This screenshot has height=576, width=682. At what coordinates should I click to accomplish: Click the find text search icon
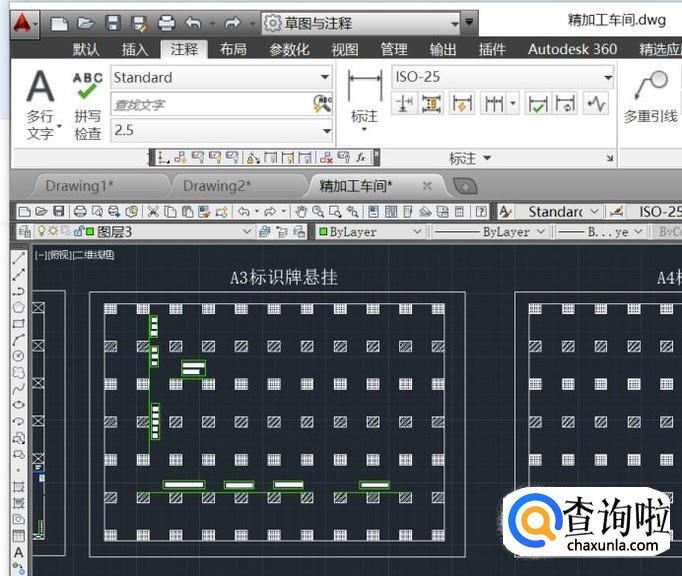(x=322, y=104)
